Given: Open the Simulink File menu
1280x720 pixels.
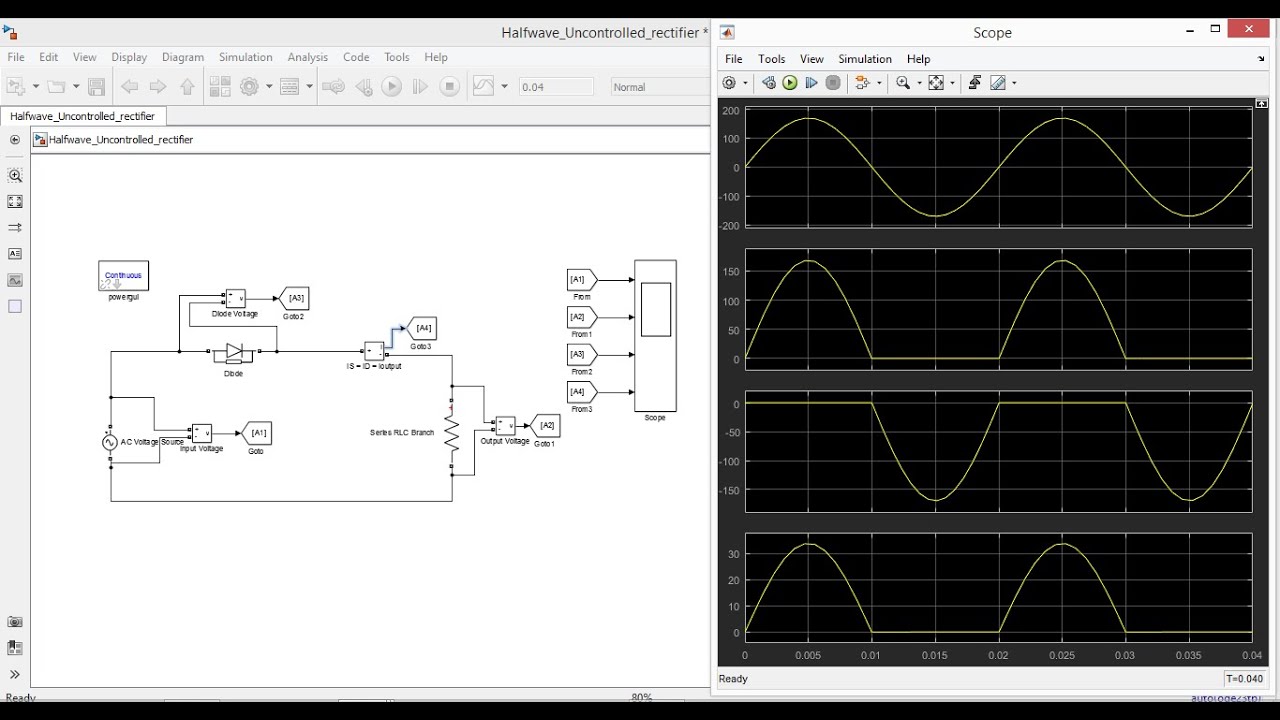Looking at the screenshot, I should tap(15, 57).
